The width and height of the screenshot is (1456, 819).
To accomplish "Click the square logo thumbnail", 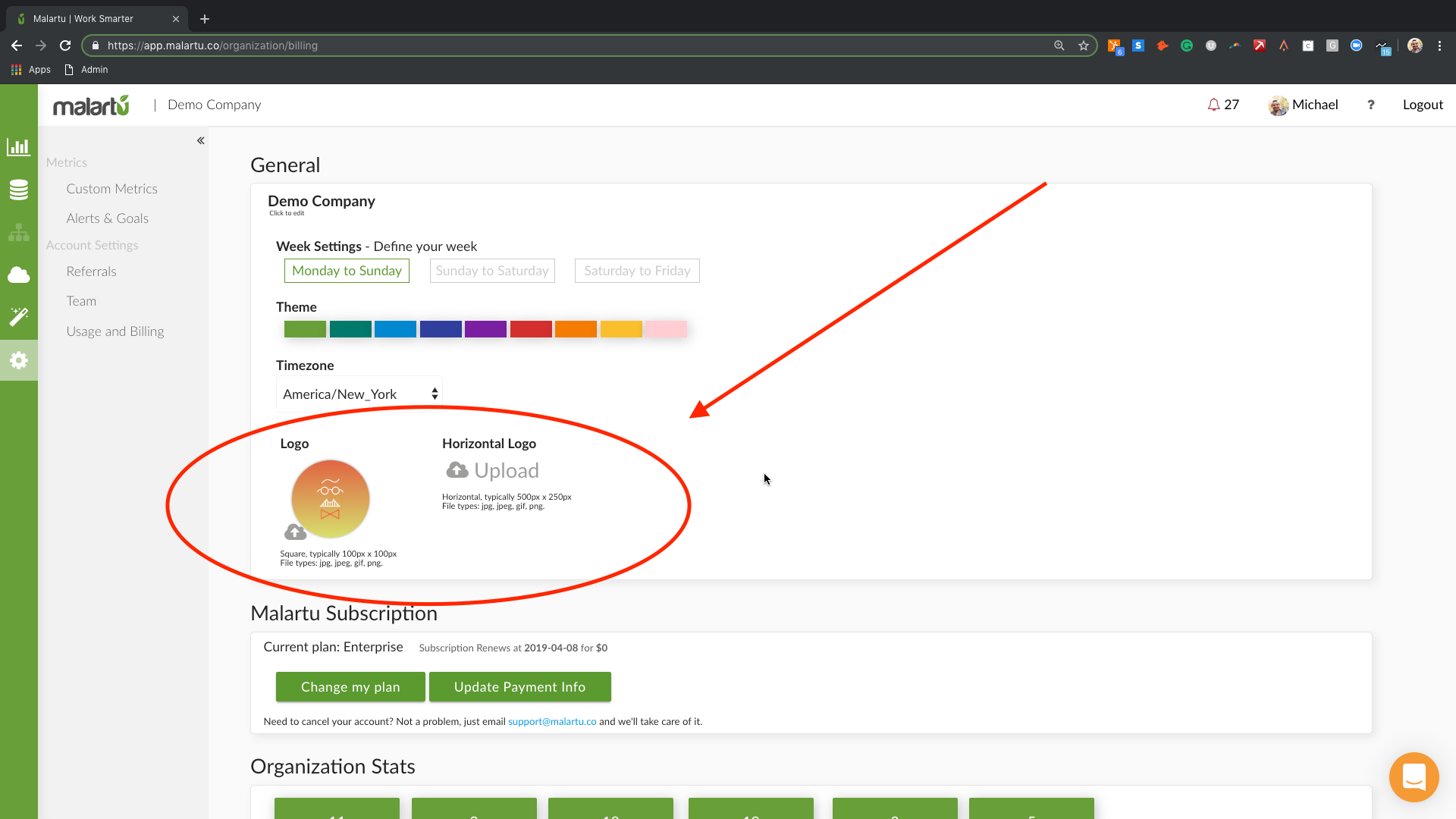I will tap(330, 498).
